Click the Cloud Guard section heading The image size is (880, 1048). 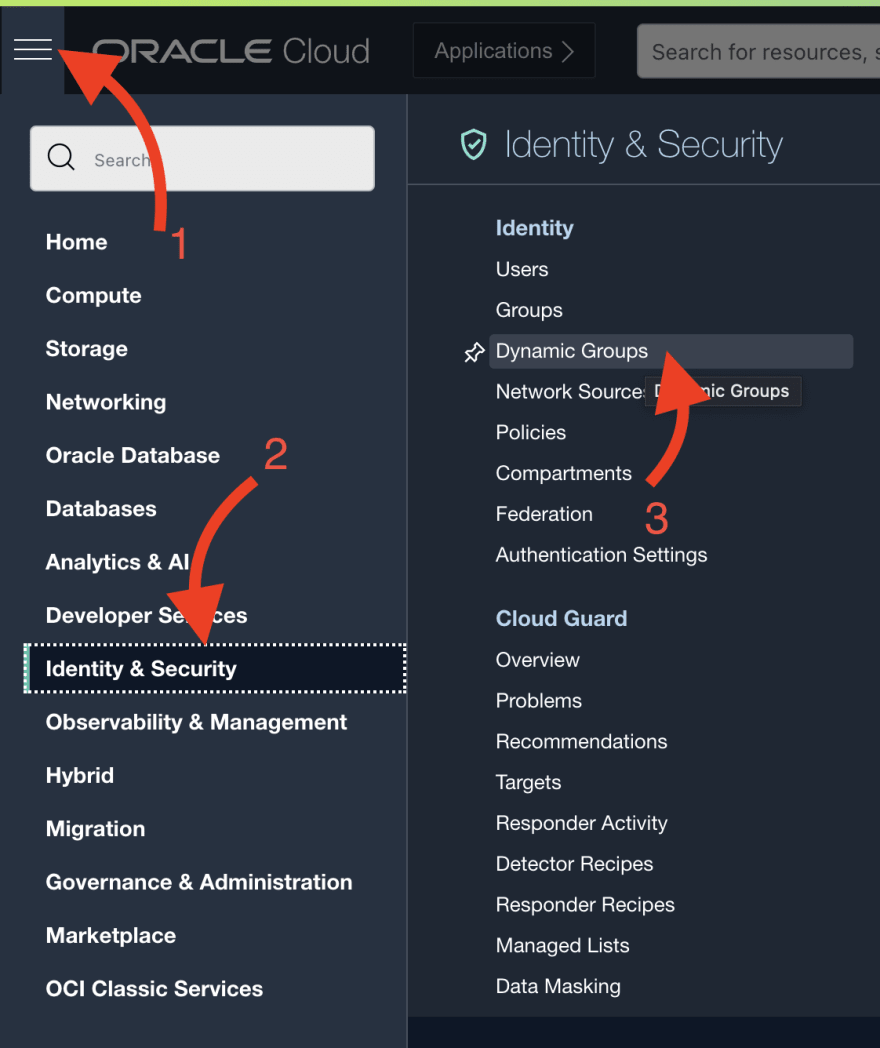561,619
